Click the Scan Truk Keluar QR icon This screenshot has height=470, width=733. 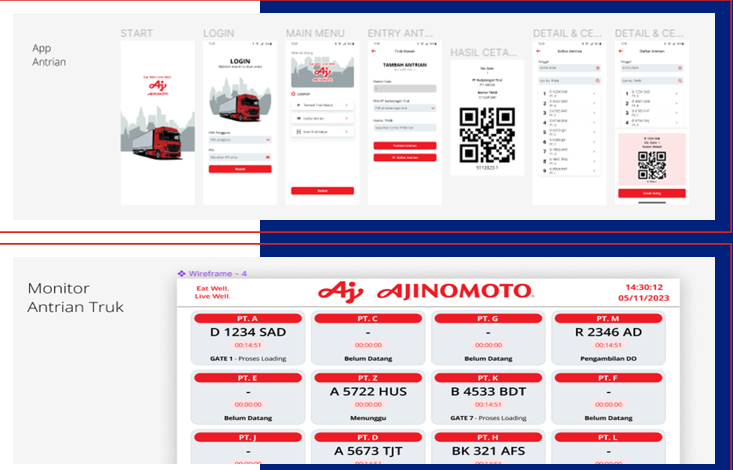299,132
